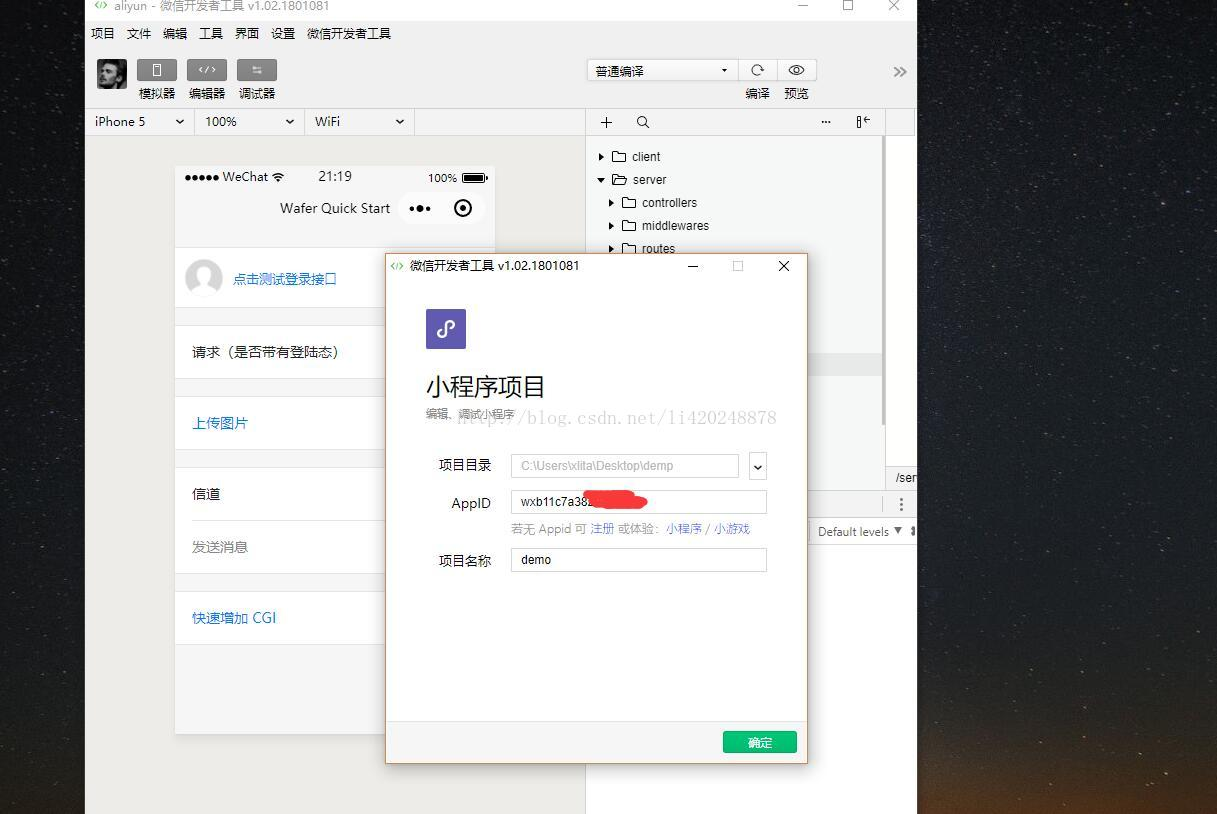The width and height of the screenshot is (1217, 814).
Task: Click 发送消息 in simulator
Action: tap(220, 547)
